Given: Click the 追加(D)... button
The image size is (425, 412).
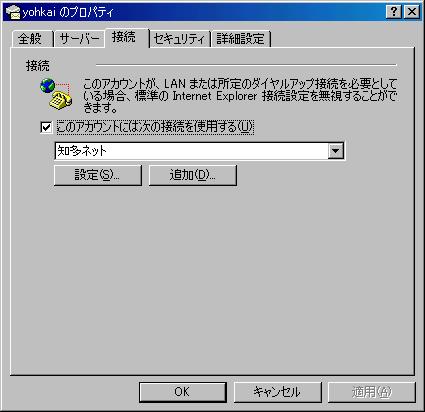Looking at the screenshot, I should point(192,175).
